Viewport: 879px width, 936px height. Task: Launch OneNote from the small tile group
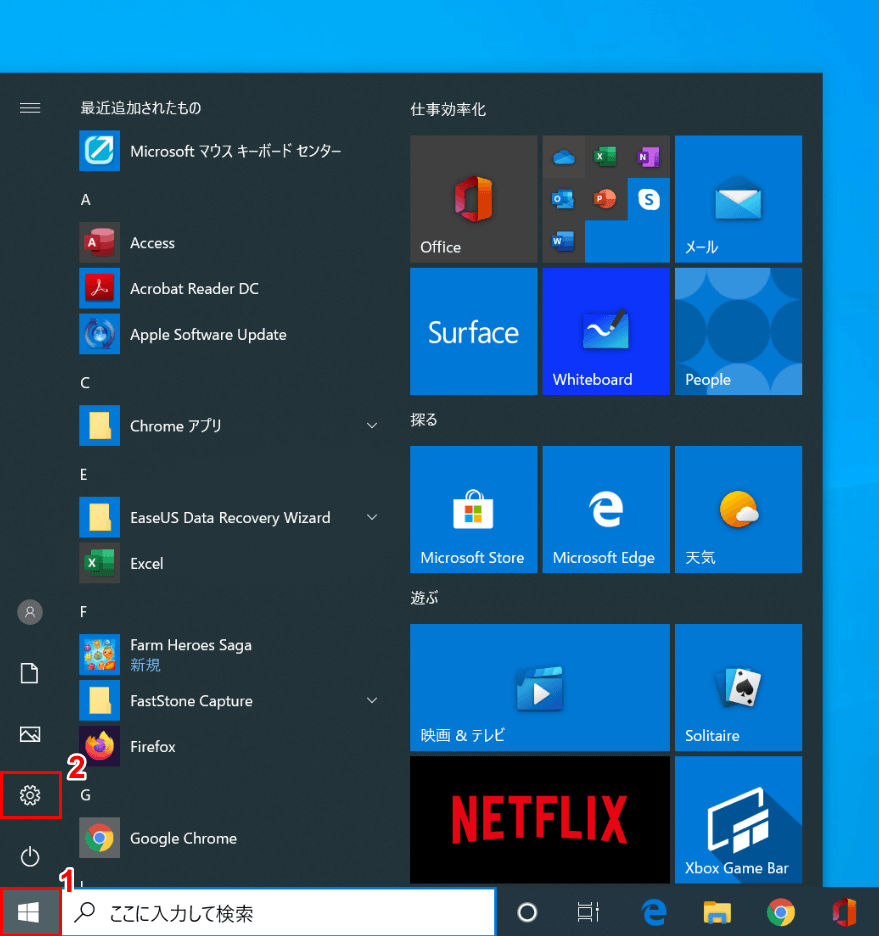(x=649, y=157)
